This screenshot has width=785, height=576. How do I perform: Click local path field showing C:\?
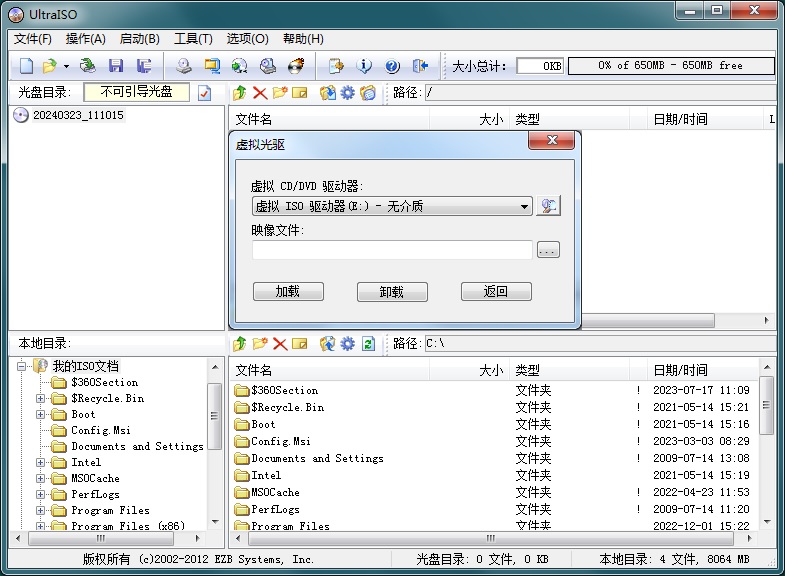600,344
